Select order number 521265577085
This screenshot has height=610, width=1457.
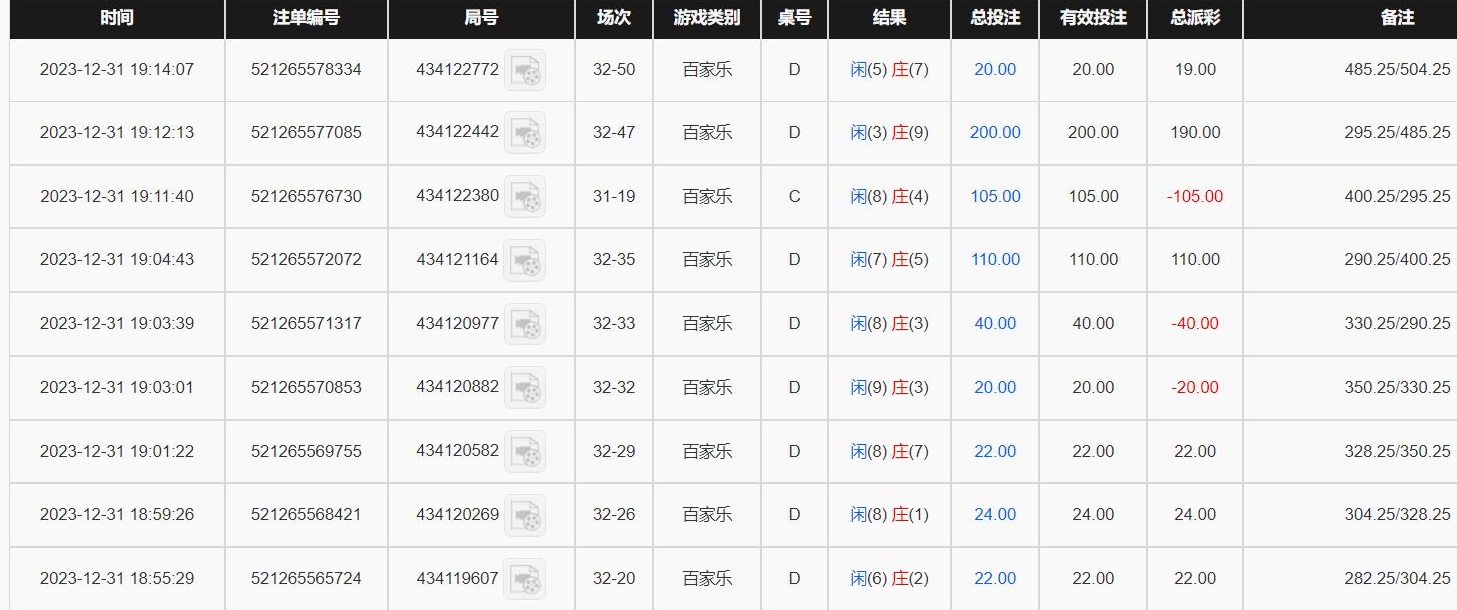click(x=306, y=132)
